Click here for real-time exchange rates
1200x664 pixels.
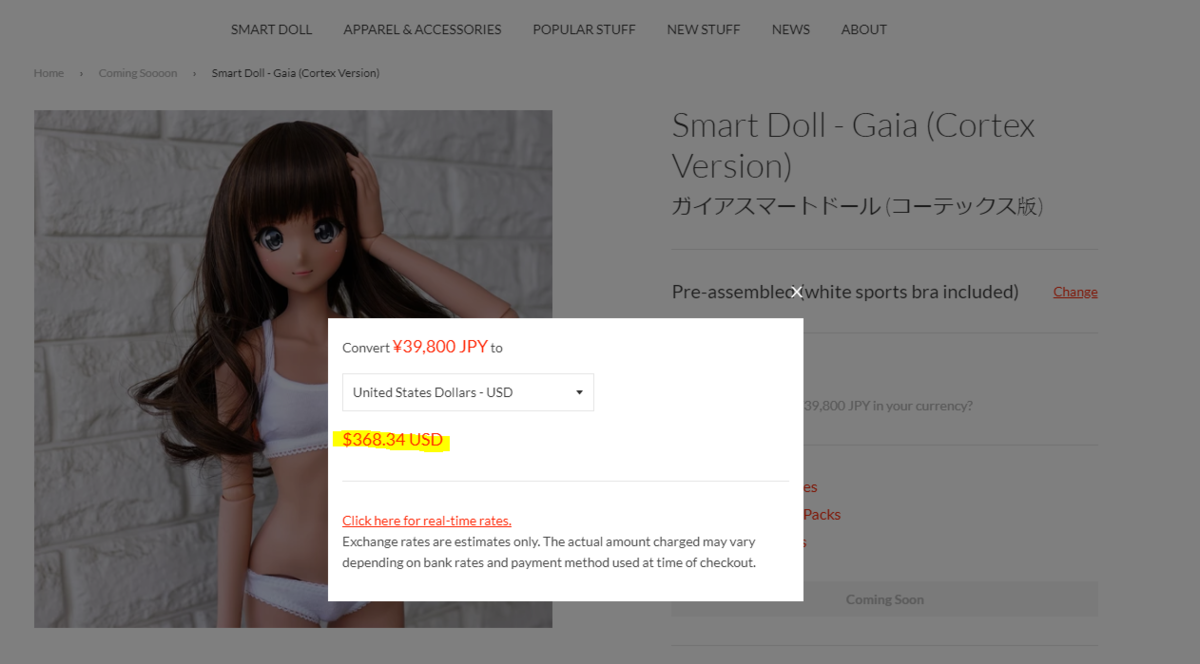pos(426,520)
